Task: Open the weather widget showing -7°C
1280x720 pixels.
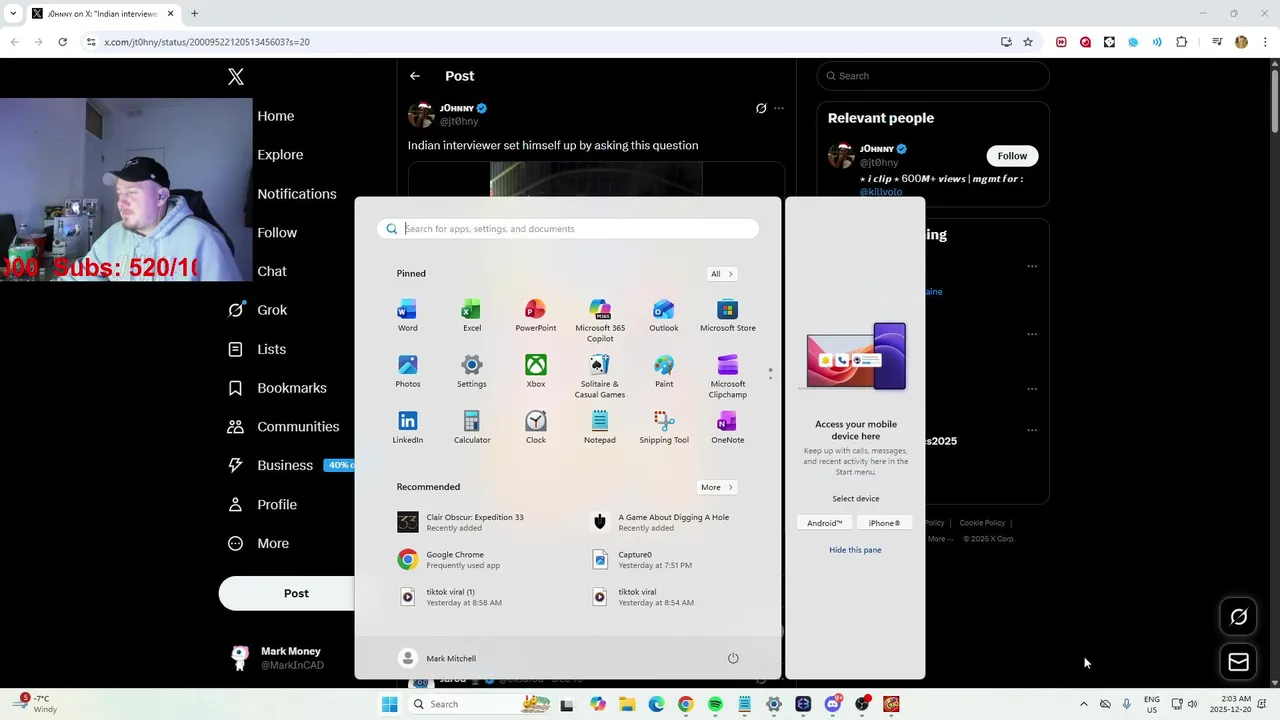Action: 37,704
